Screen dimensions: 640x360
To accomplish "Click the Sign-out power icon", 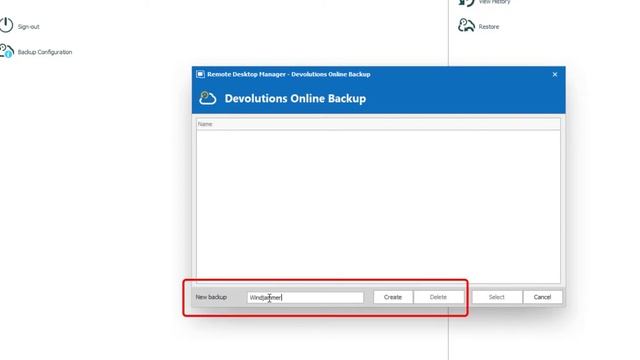I will [6, 25].
